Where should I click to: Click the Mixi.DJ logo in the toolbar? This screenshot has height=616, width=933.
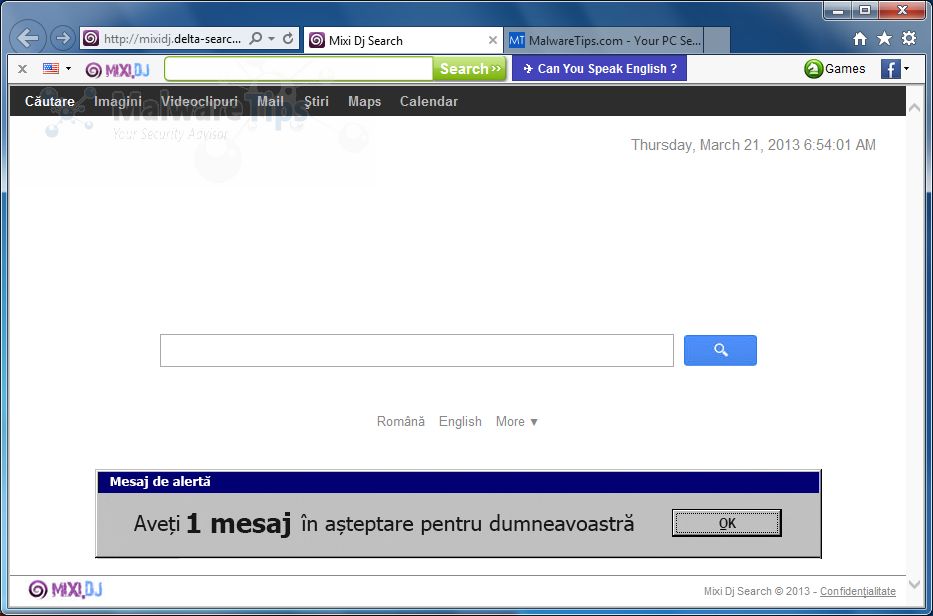pyautogui.click(x=117, y=69)
